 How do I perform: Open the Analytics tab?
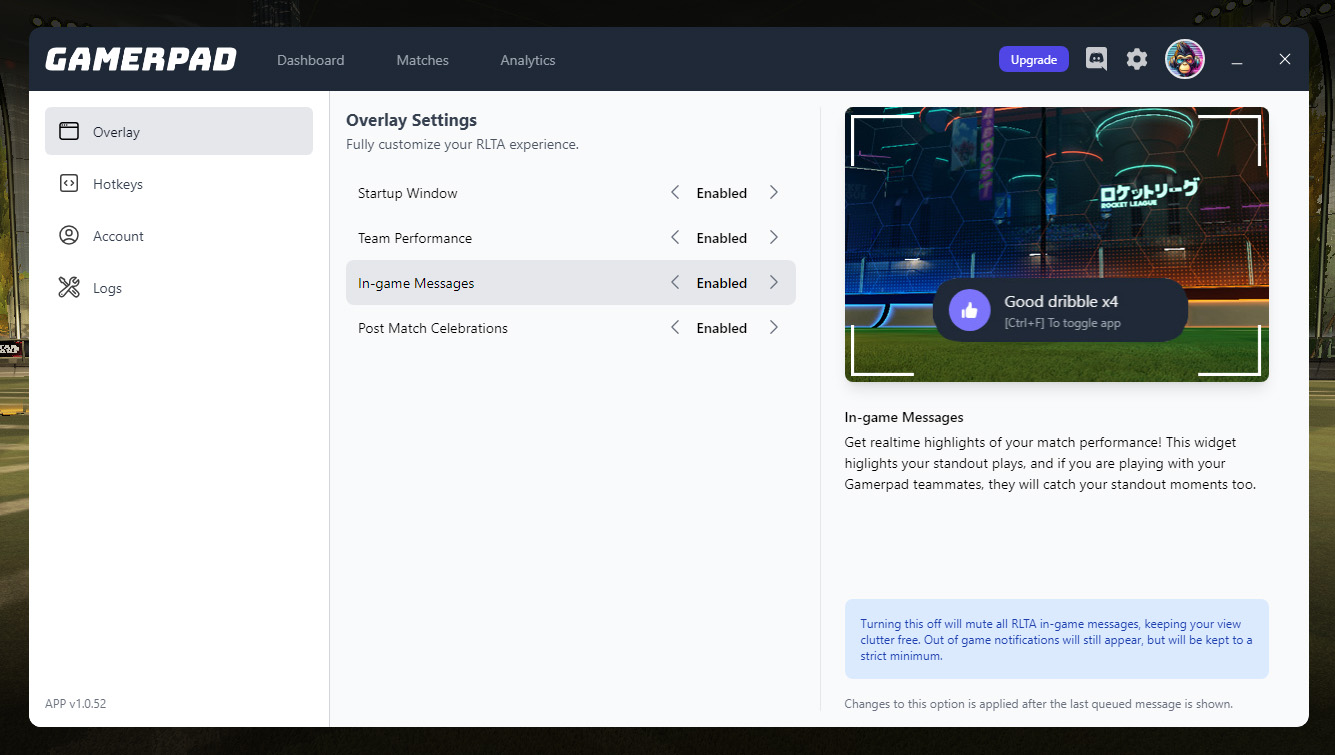[528, 60]
